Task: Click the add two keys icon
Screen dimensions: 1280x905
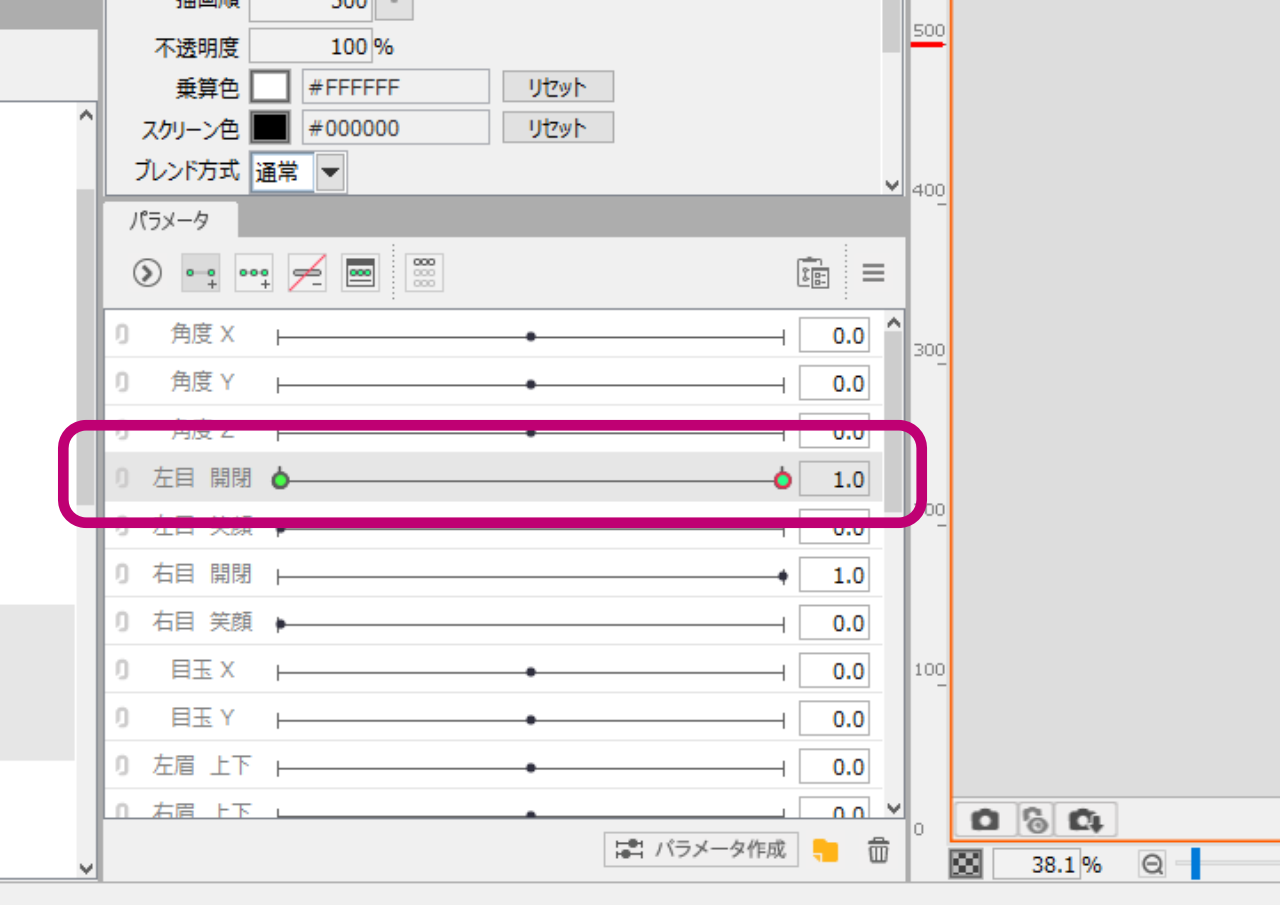Action: pos(201,272)
